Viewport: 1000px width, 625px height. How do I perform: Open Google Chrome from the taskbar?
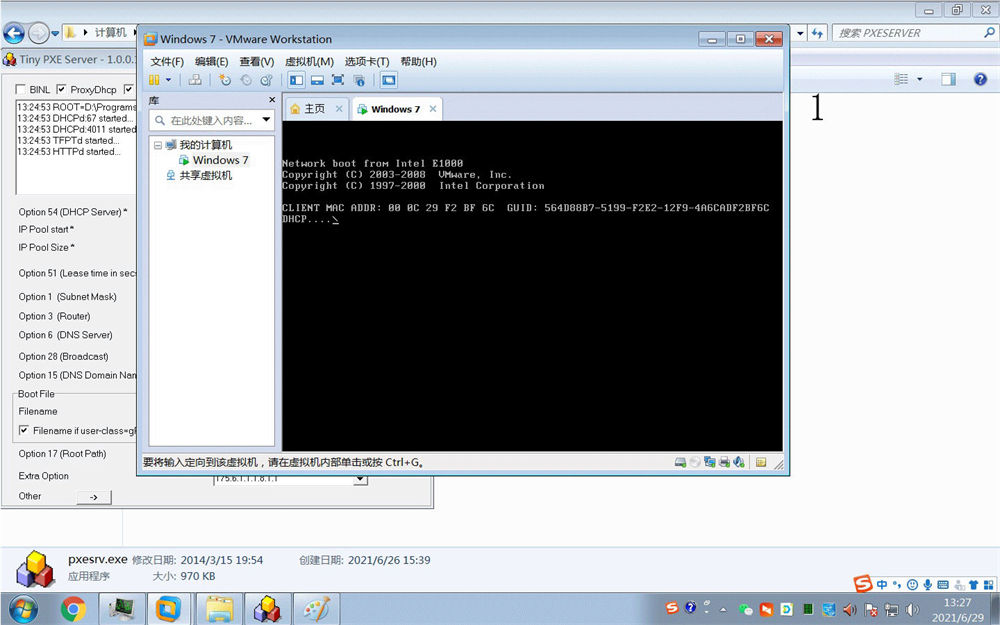click(x=73, y=609)
